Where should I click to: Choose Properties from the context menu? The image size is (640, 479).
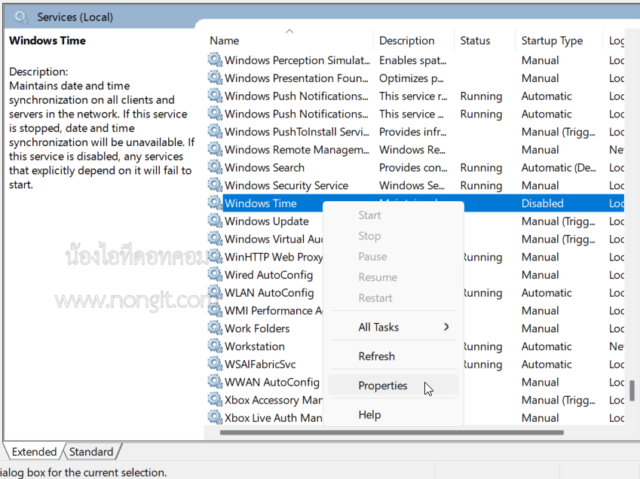tap(393, 386)
